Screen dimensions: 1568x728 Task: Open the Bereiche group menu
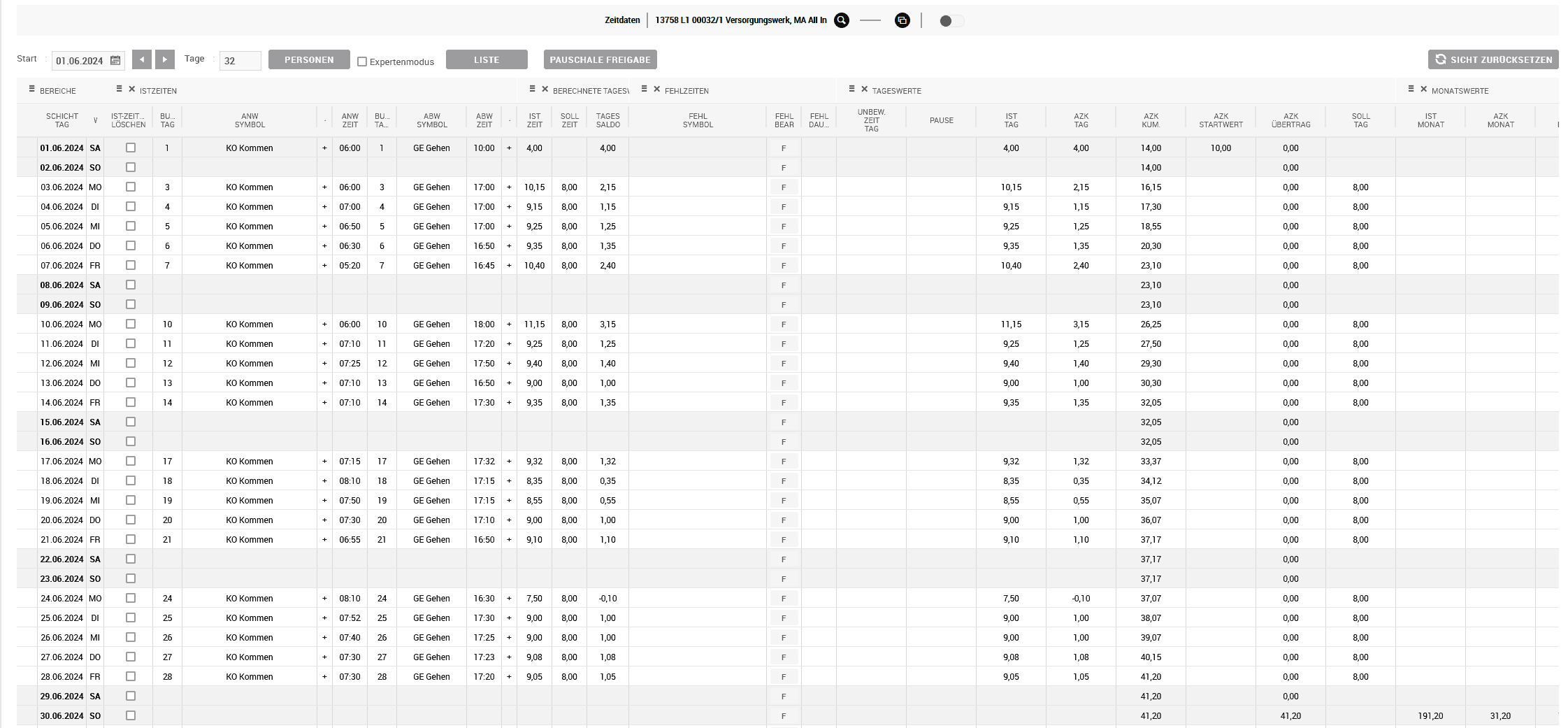pyautogui.click(x=31, y=90)
